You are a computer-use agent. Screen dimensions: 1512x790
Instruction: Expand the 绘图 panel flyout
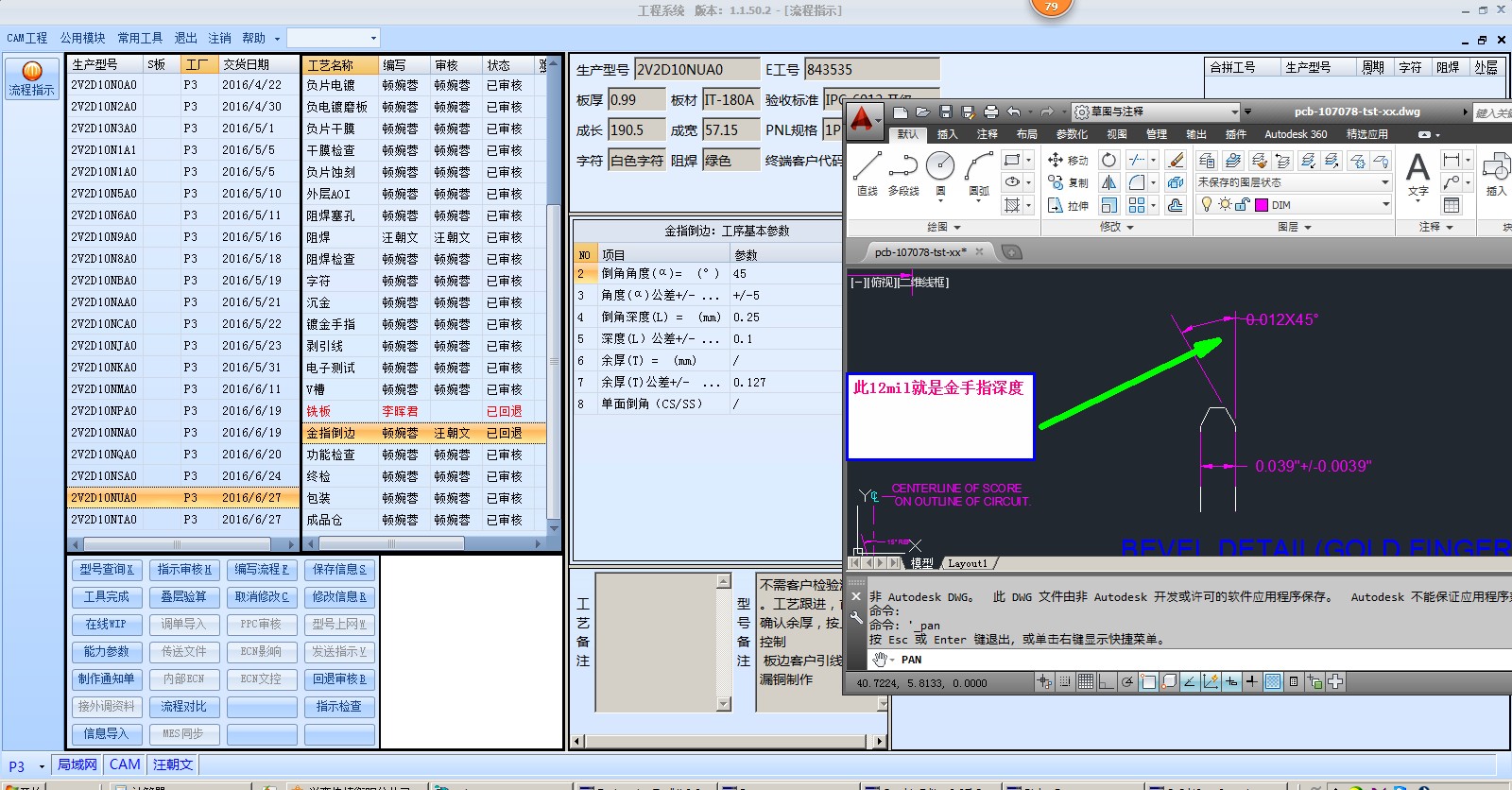(943, 228)
